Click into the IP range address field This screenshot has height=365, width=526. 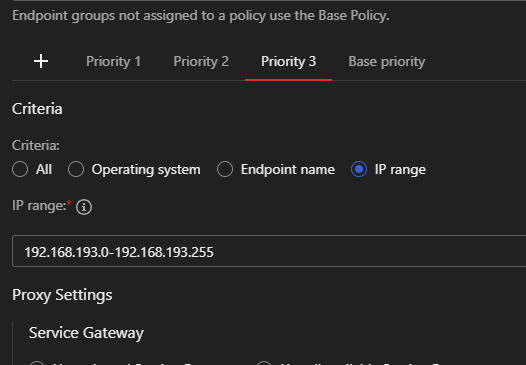point(269,251)
